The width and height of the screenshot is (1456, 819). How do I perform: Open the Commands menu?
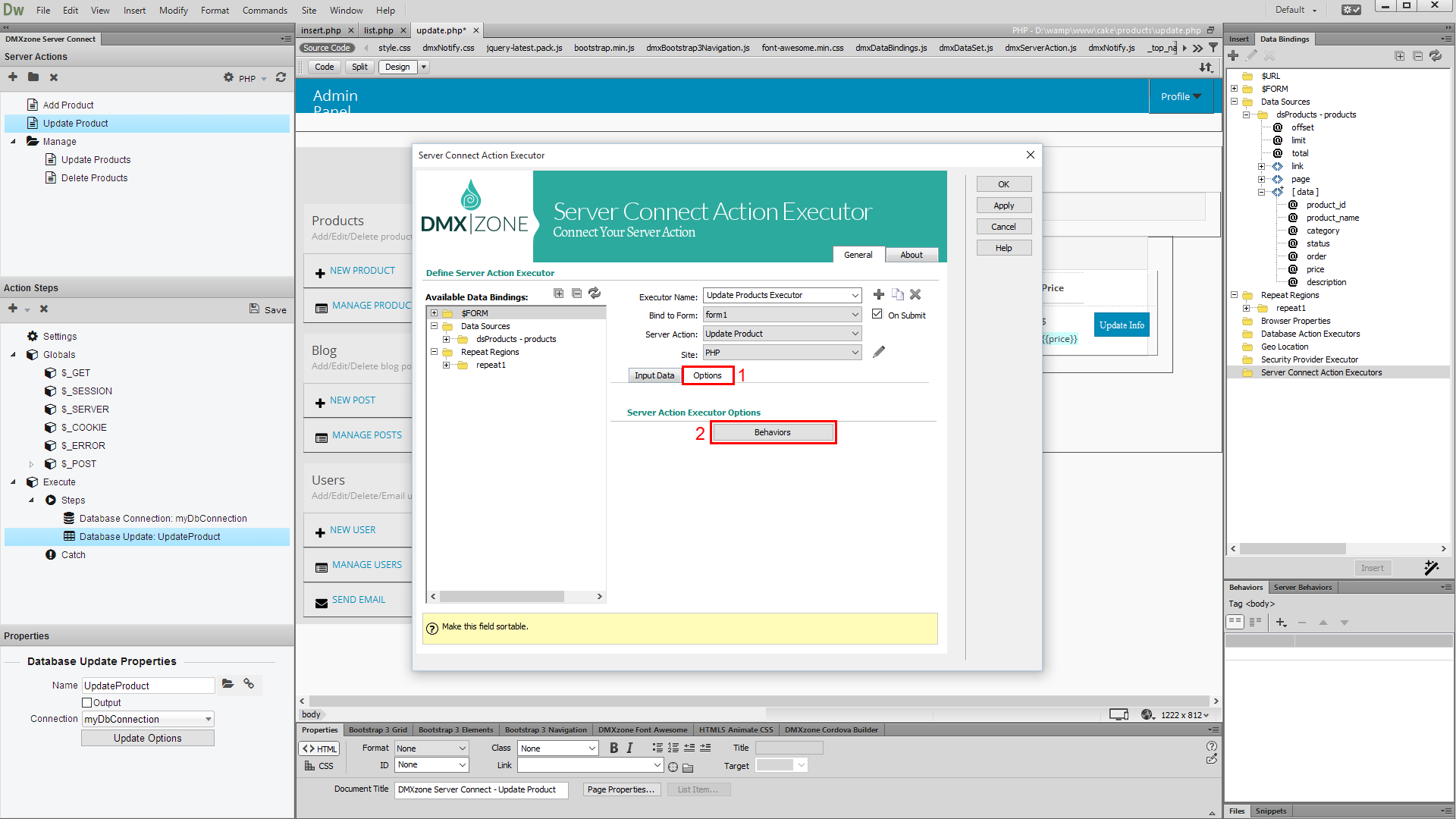click(x=265, y=11)
